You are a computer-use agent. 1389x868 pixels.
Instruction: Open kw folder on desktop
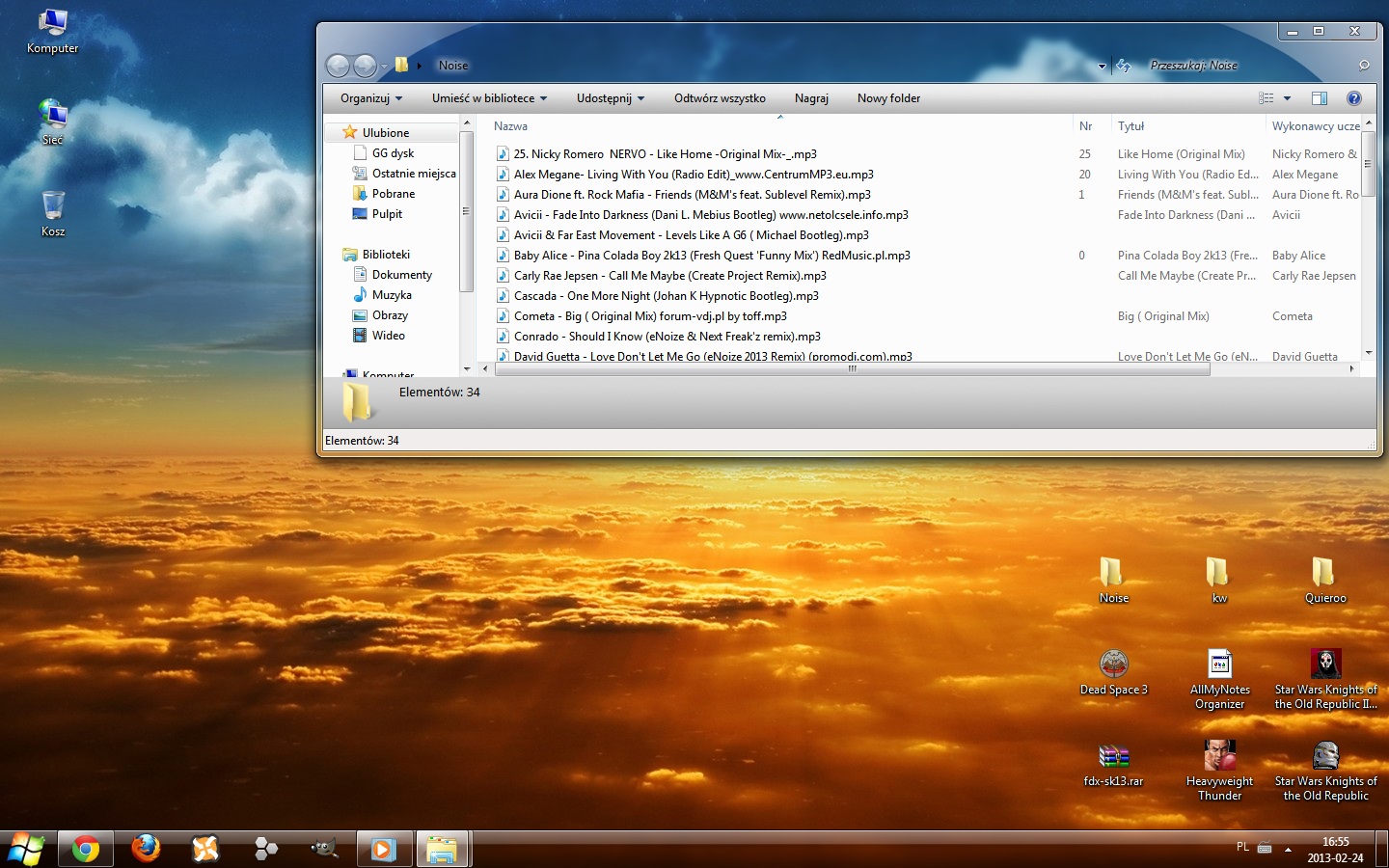pos(1219,580)
